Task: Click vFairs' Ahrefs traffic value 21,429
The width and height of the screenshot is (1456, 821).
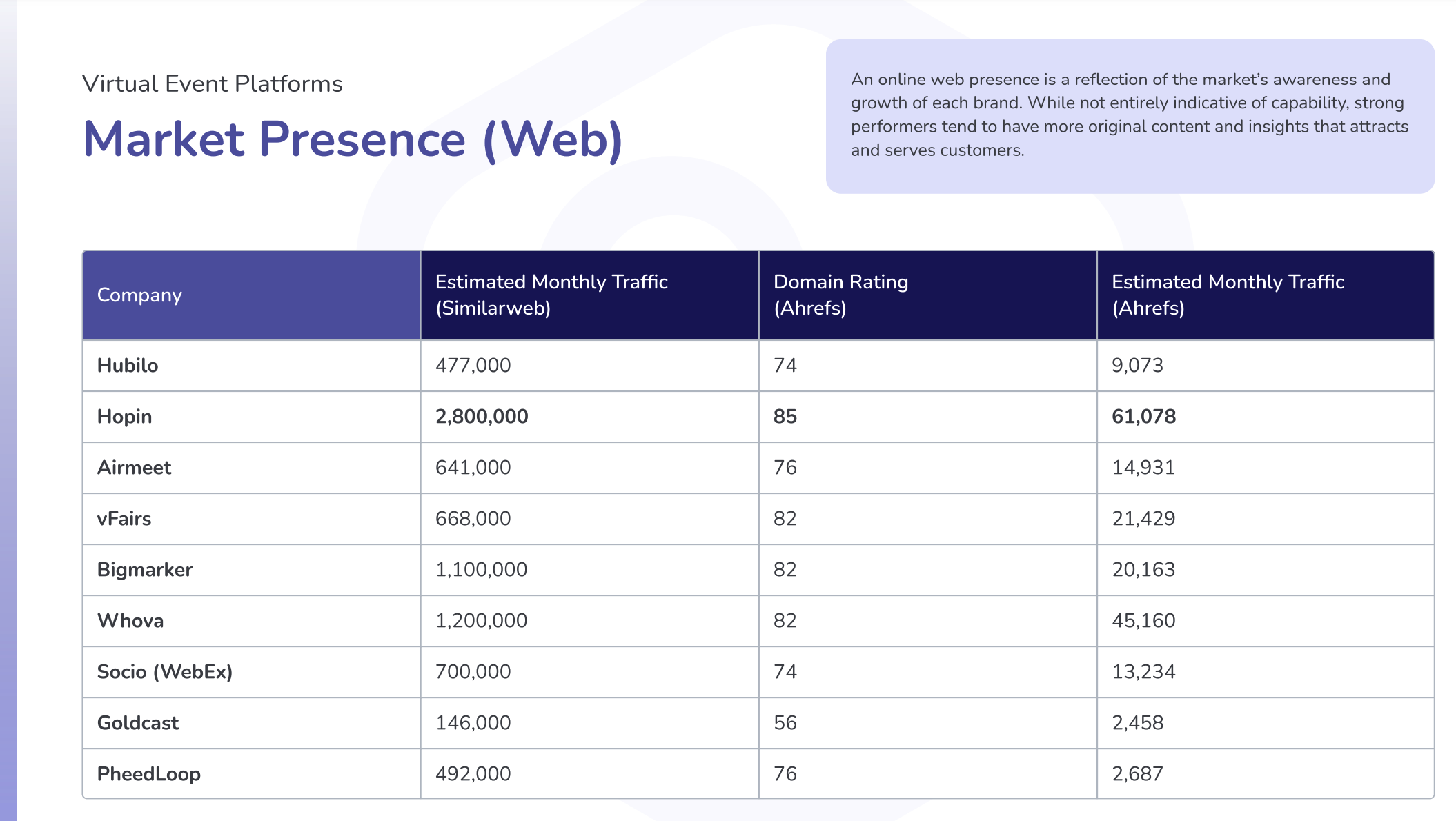Action: [1143, 519]
